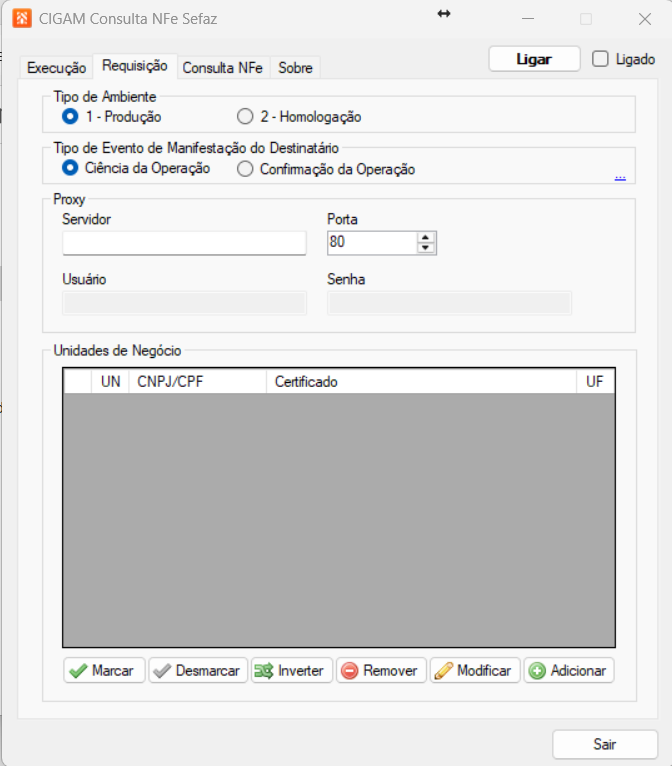Click the Marcar button
The height and width of the screenshot is (766, 672).
coord(104,670)
